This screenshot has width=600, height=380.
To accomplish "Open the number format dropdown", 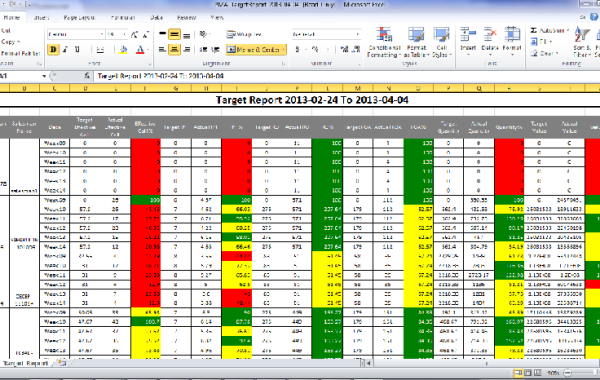I will (x=357, y=34).
